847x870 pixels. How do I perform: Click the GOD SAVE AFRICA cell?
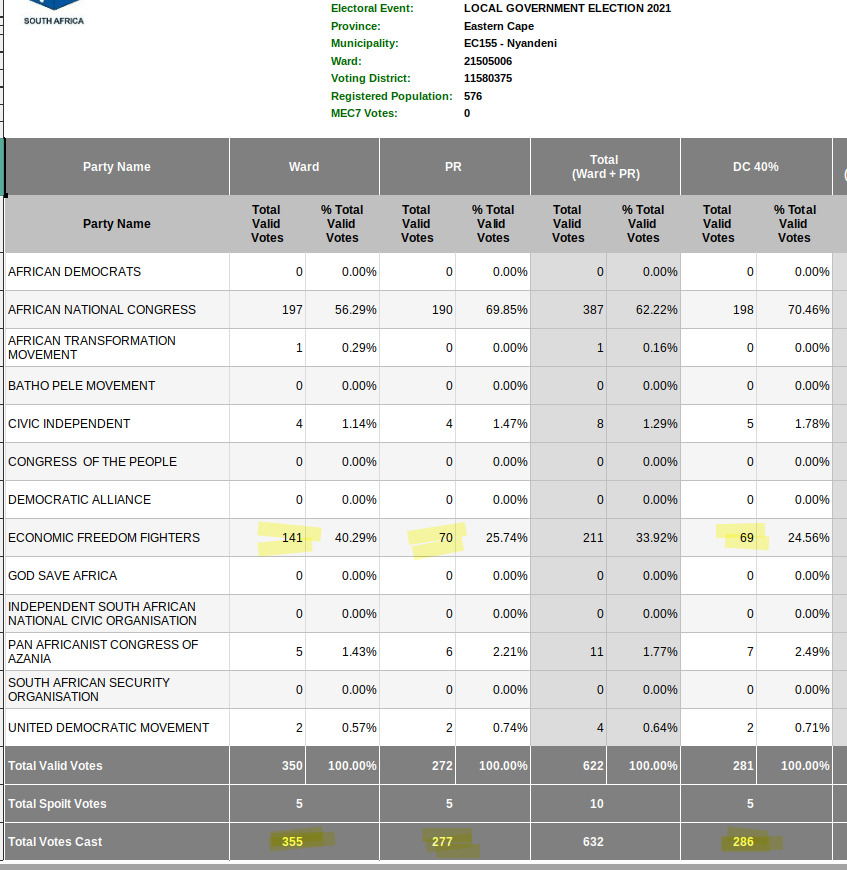pyautogui.click(x=117, y=576)
